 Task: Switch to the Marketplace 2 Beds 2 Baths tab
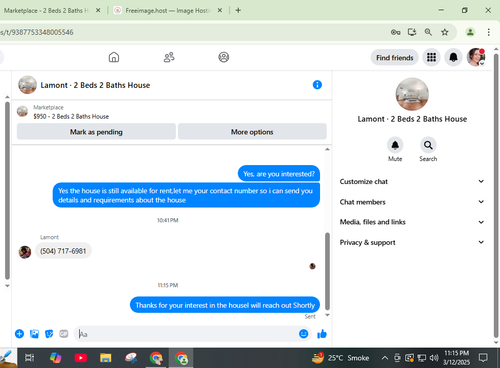click(x=47, y=10)
